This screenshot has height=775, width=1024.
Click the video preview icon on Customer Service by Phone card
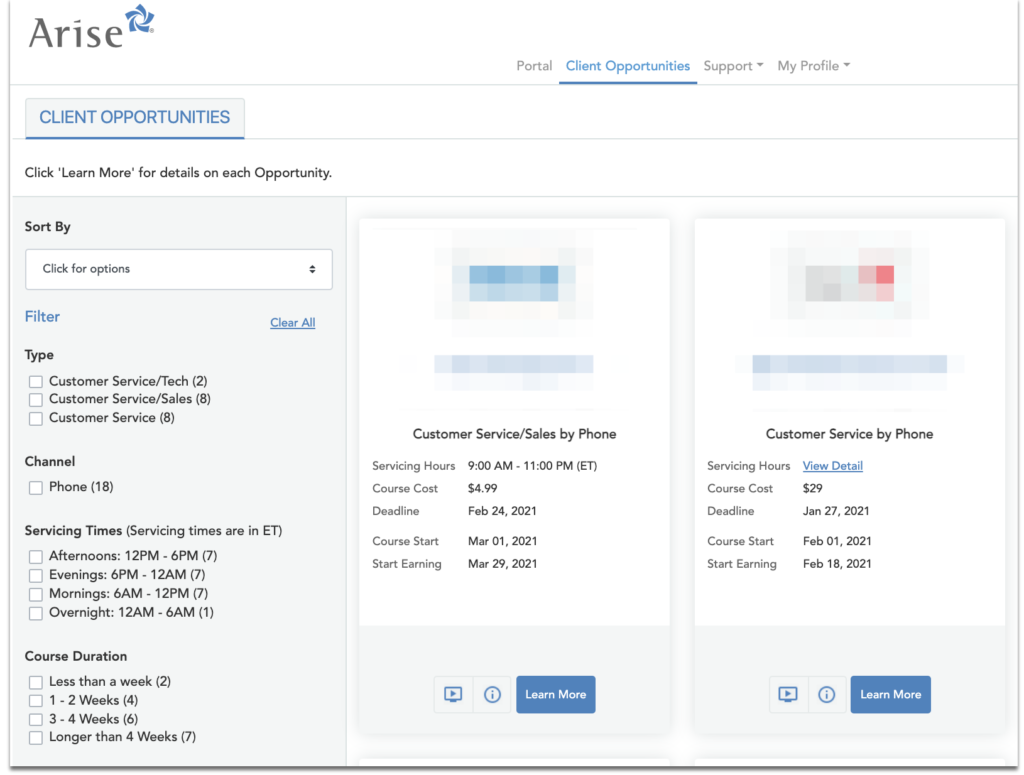click(x=787, y=694)
